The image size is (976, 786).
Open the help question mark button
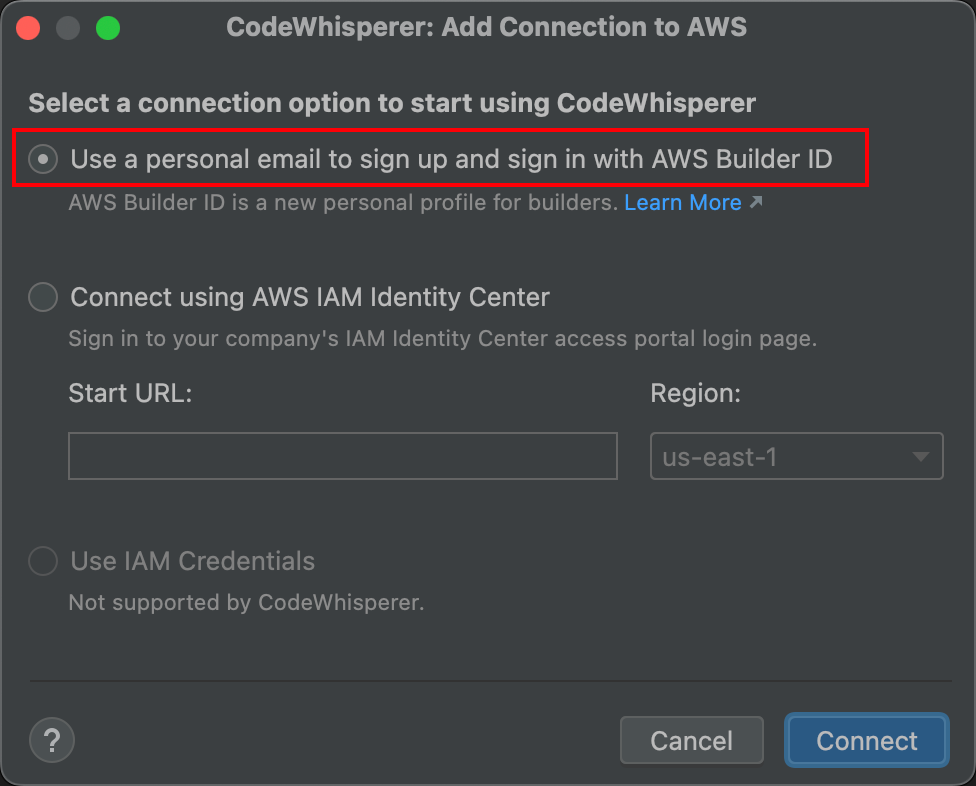click(52, 740)
